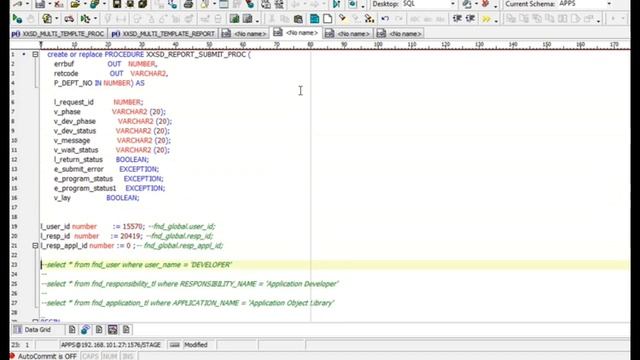Click the XXSD_REPORT_SUBMIT_PROC procedure name
This screenshot has width=640, height=360.
point(196,54)
